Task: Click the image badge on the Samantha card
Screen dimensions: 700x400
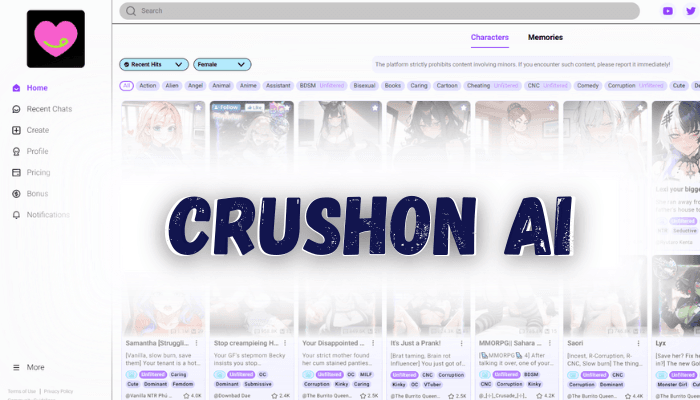Action: 131,375
